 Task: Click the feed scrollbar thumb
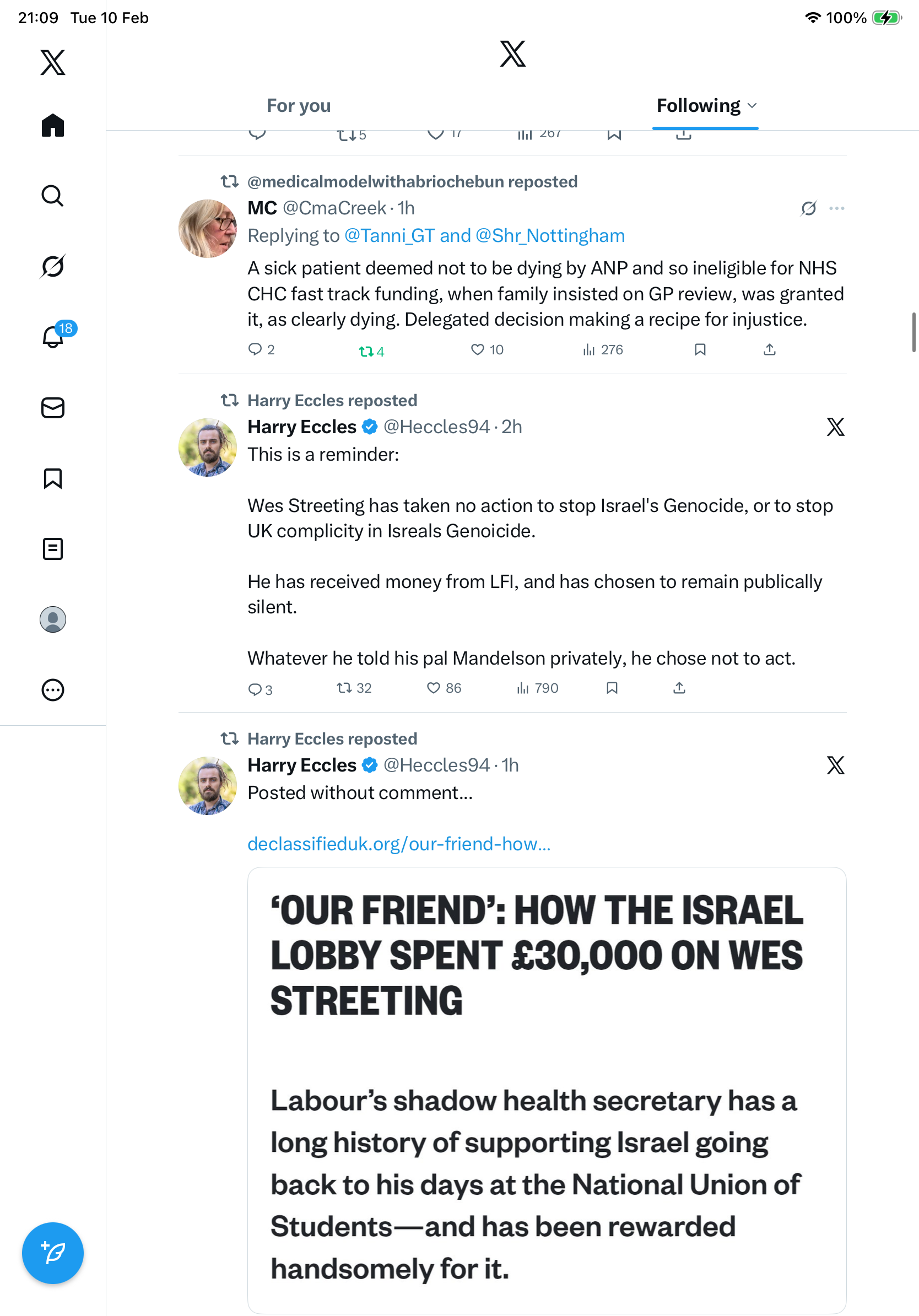914,332
